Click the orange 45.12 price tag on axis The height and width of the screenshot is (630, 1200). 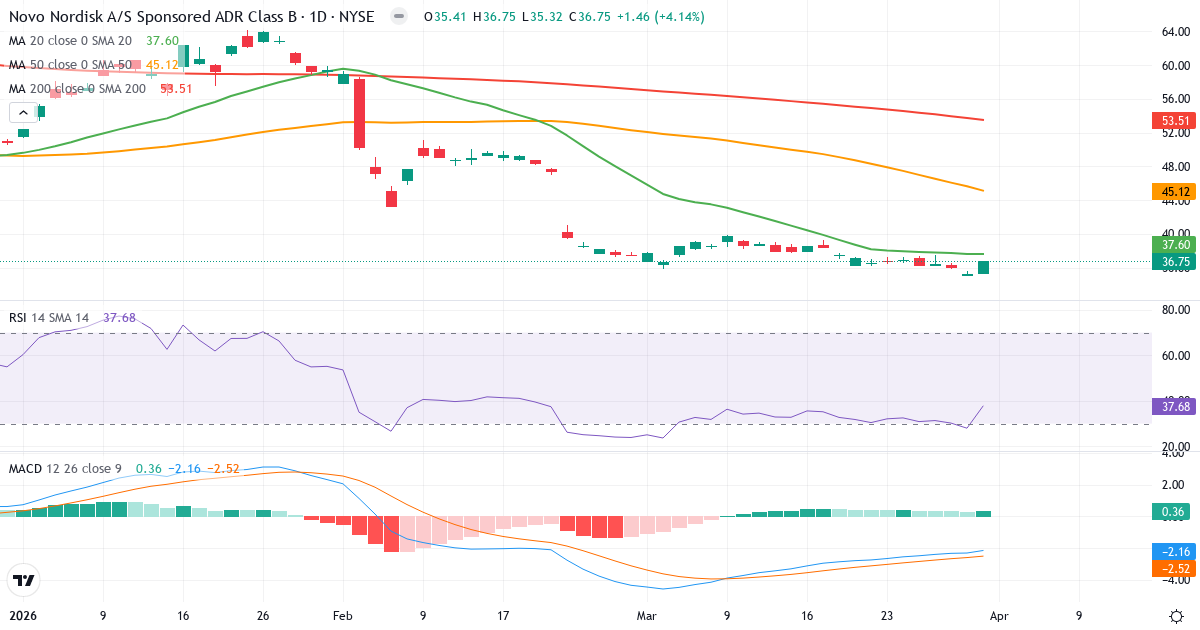pyautogui.click(x=1173, y=191)
